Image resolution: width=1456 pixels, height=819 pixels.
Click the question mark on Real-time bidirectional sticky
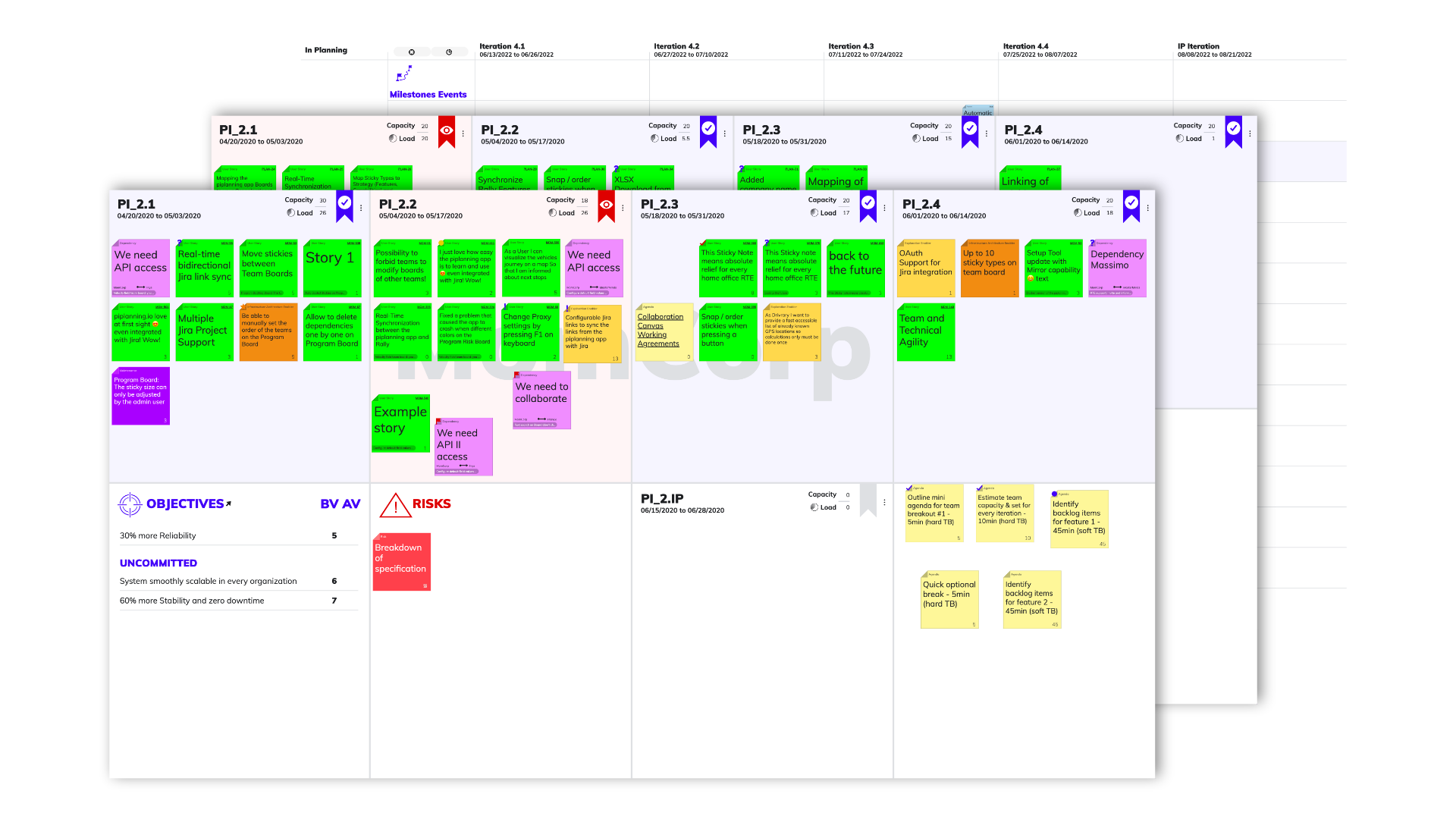coord(180,243)
